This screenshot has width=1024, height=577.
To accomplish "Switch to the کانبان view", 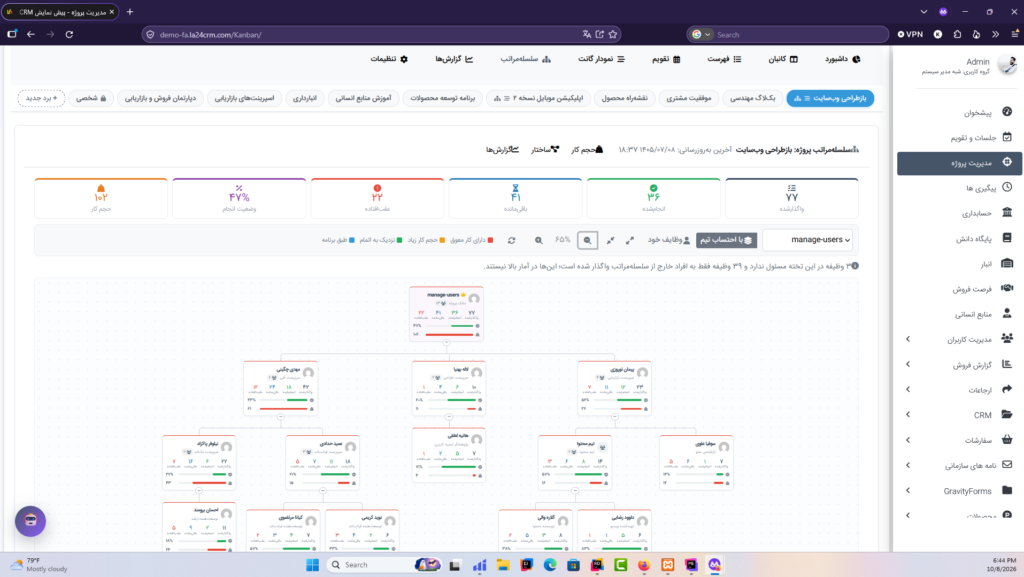I will 783,59.
